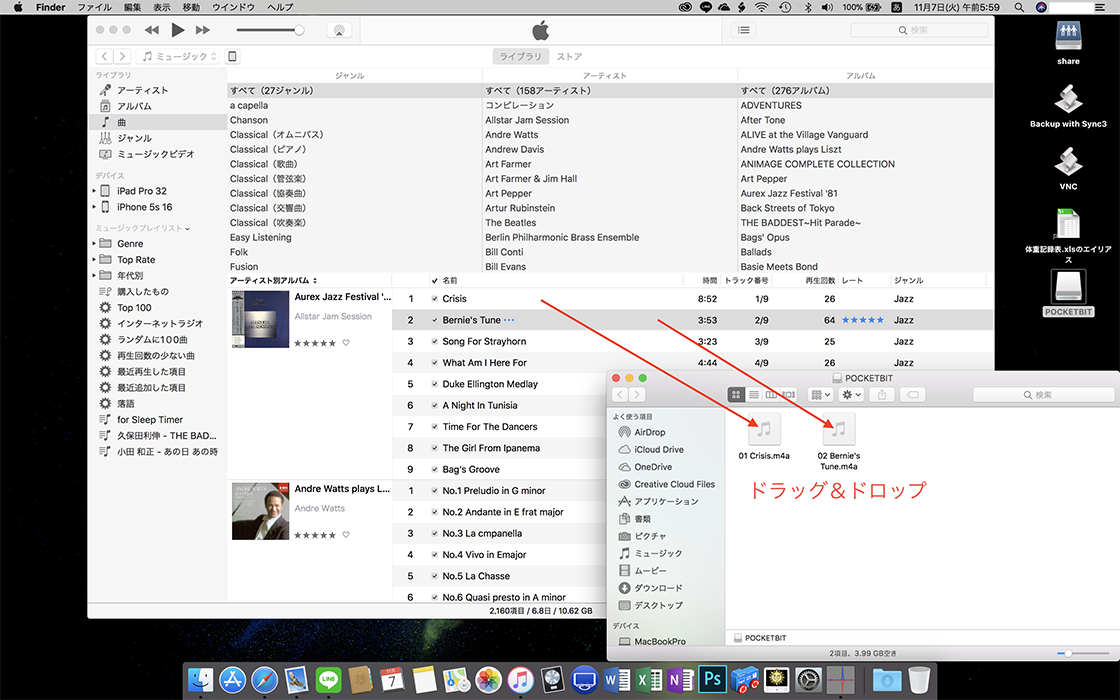
Task: Open the Top 100 smart playlist
Action: click(x=134, y=307)
